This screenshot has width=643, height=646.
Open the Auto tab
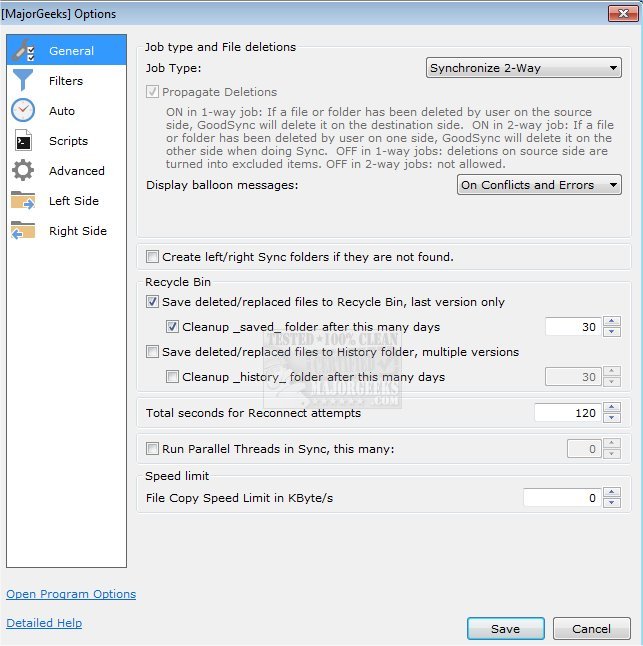tap(66, 110)
